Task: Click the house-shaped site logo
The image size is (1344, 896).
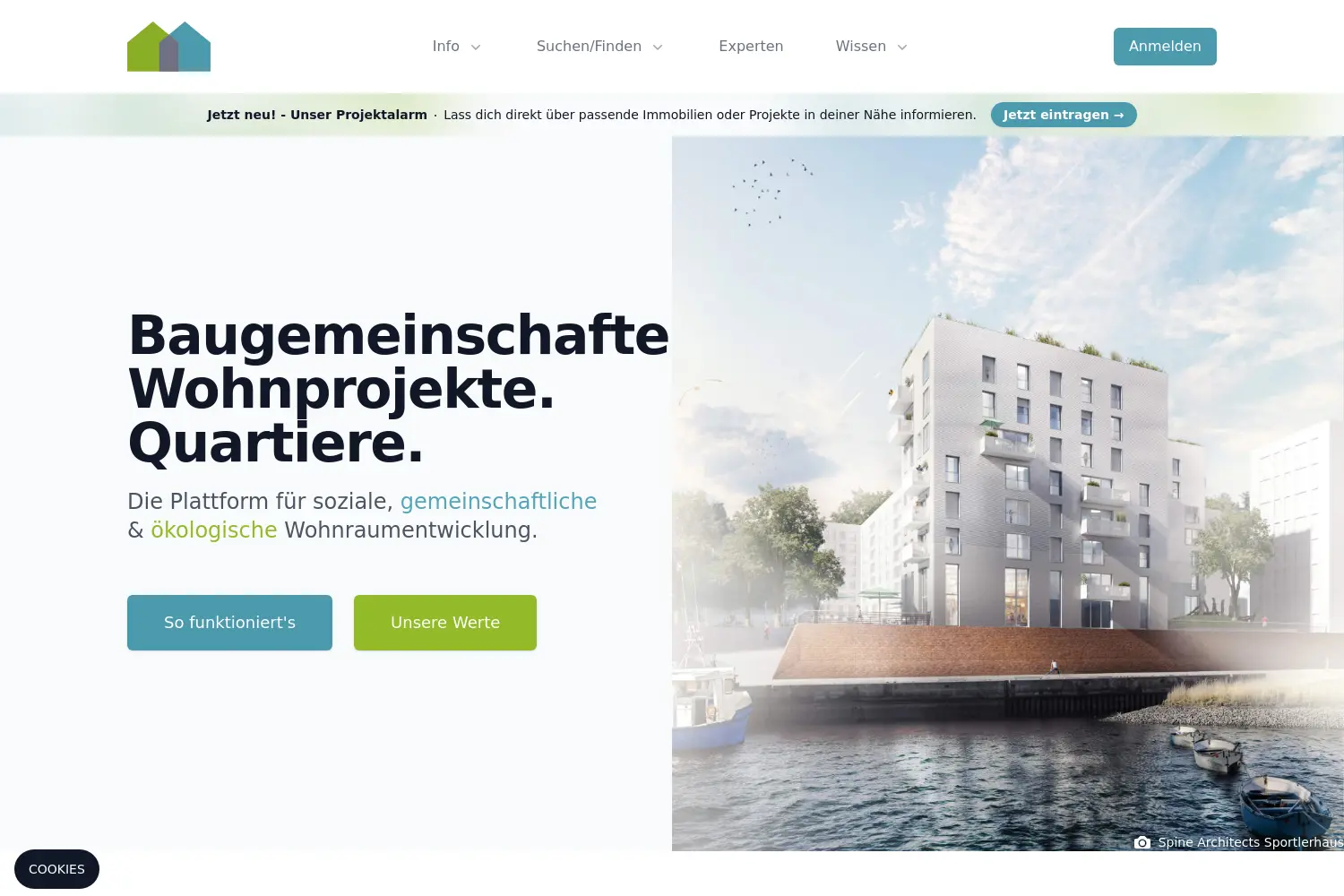Action: click(x=168, y=47)
